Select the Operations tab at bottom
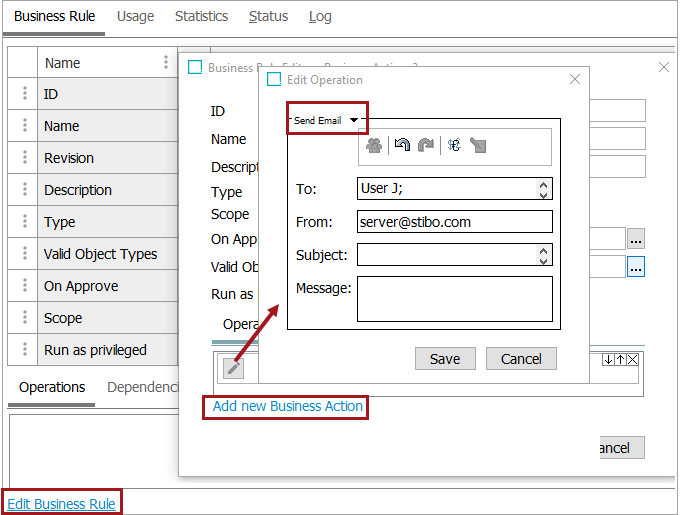The width and height of the screenshot is (680, 515). (52, 387)
